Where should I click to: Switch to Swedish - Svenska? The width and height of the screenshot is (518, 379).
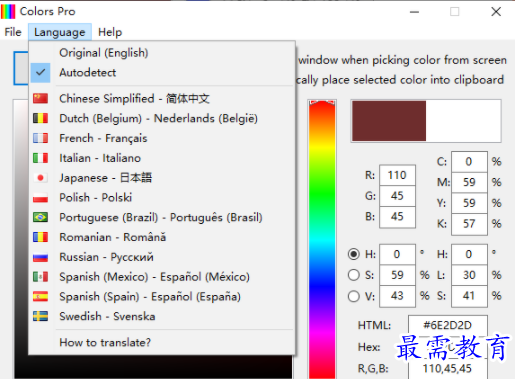coord(162,316)
